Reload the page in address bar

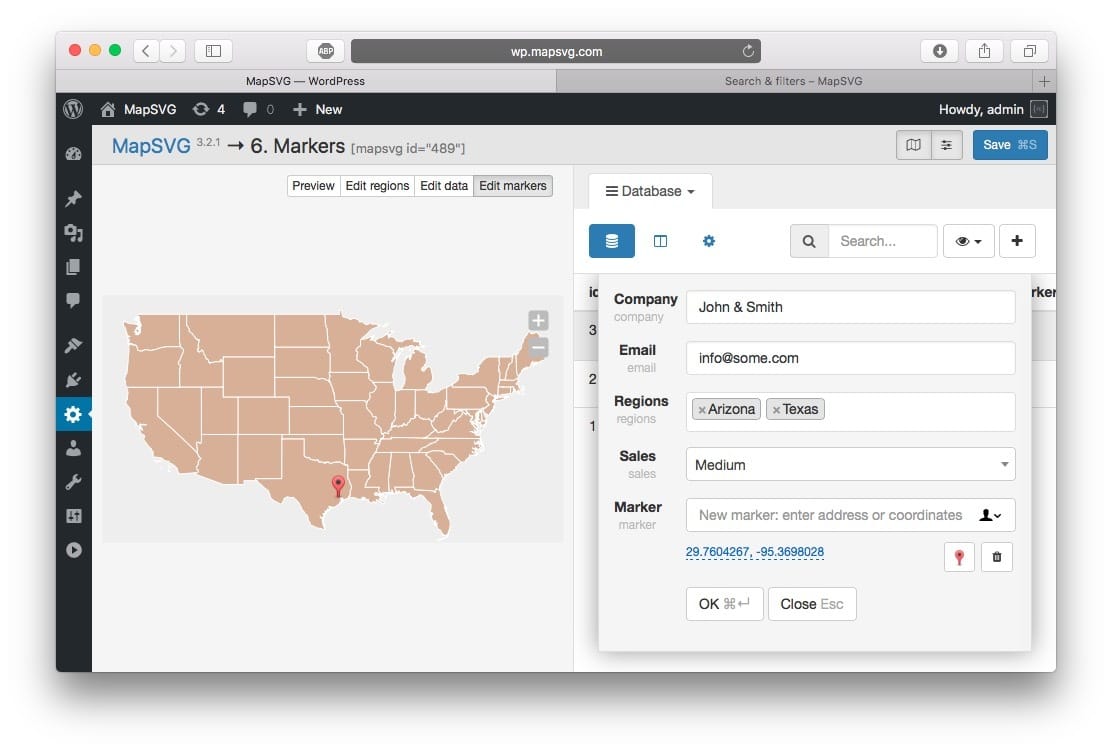coord(748,51)
